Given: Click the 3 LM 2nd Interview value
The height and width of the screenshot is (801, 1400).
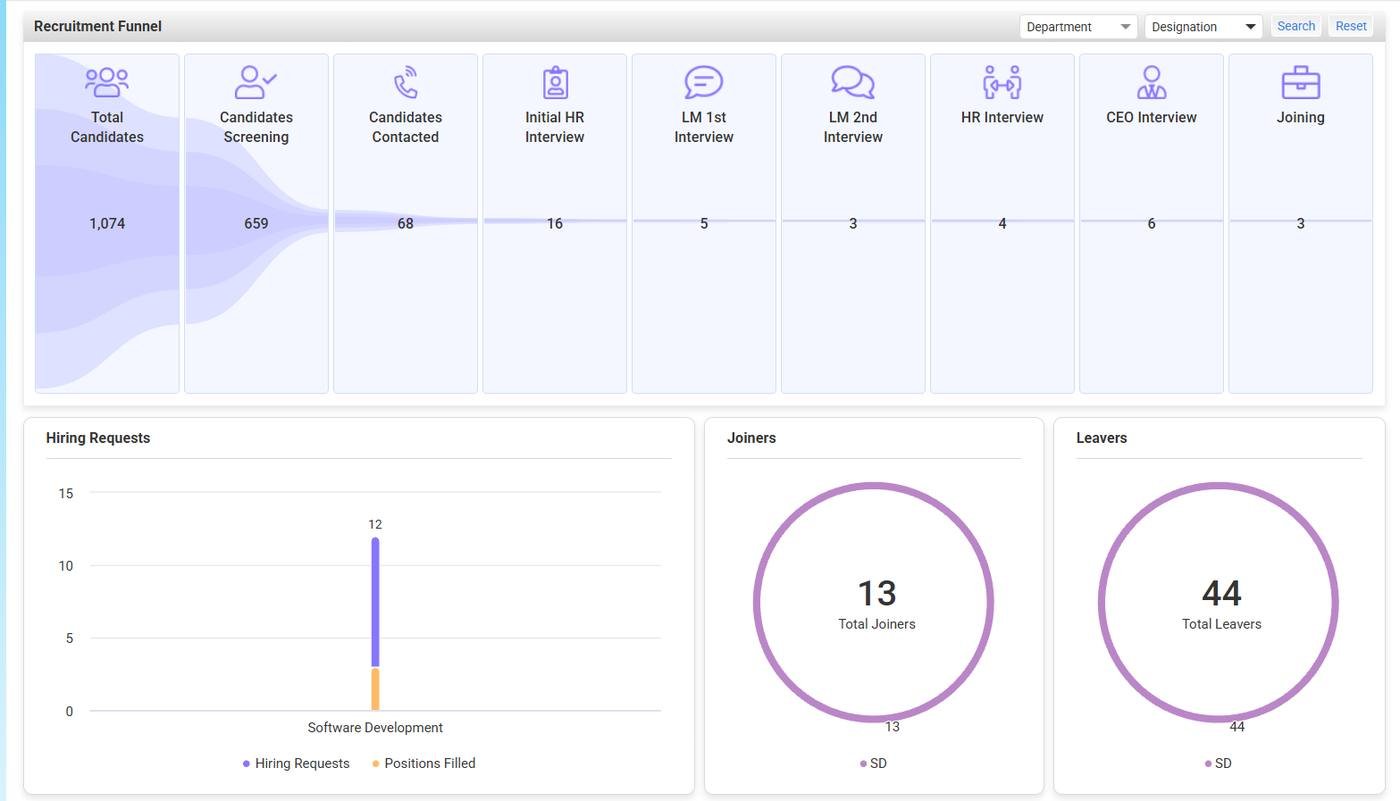Looking at the screenshot, I should coord(853,224).
